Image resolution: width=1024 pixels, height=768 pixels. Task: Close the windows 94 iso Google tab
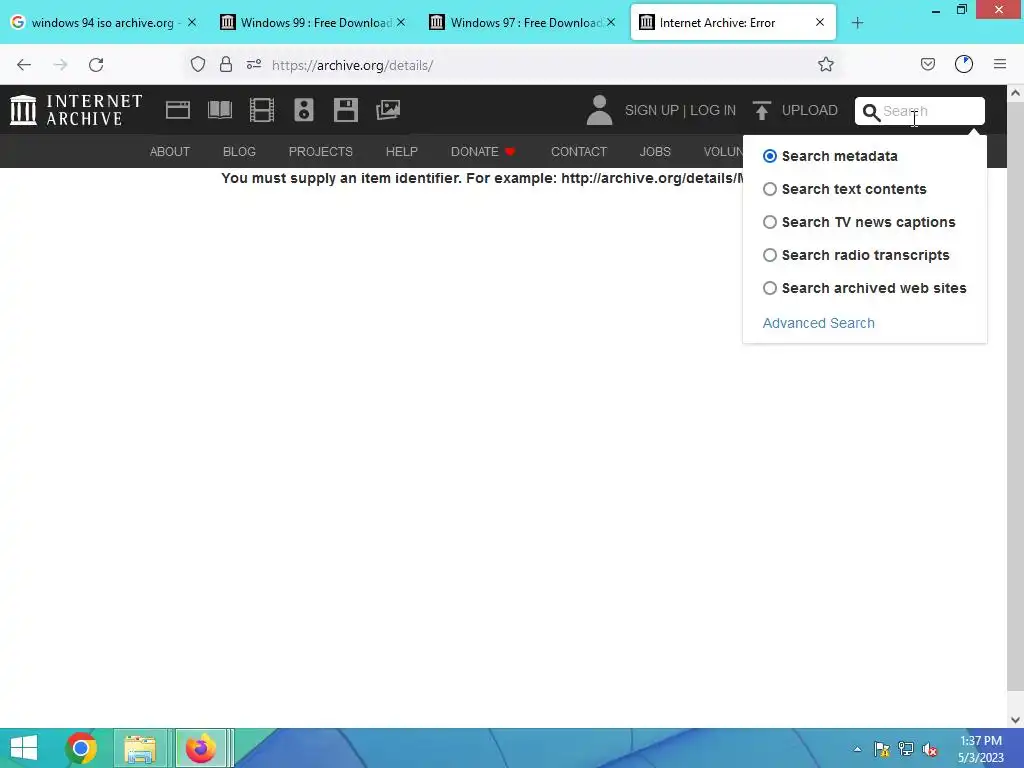coord(191,22)
